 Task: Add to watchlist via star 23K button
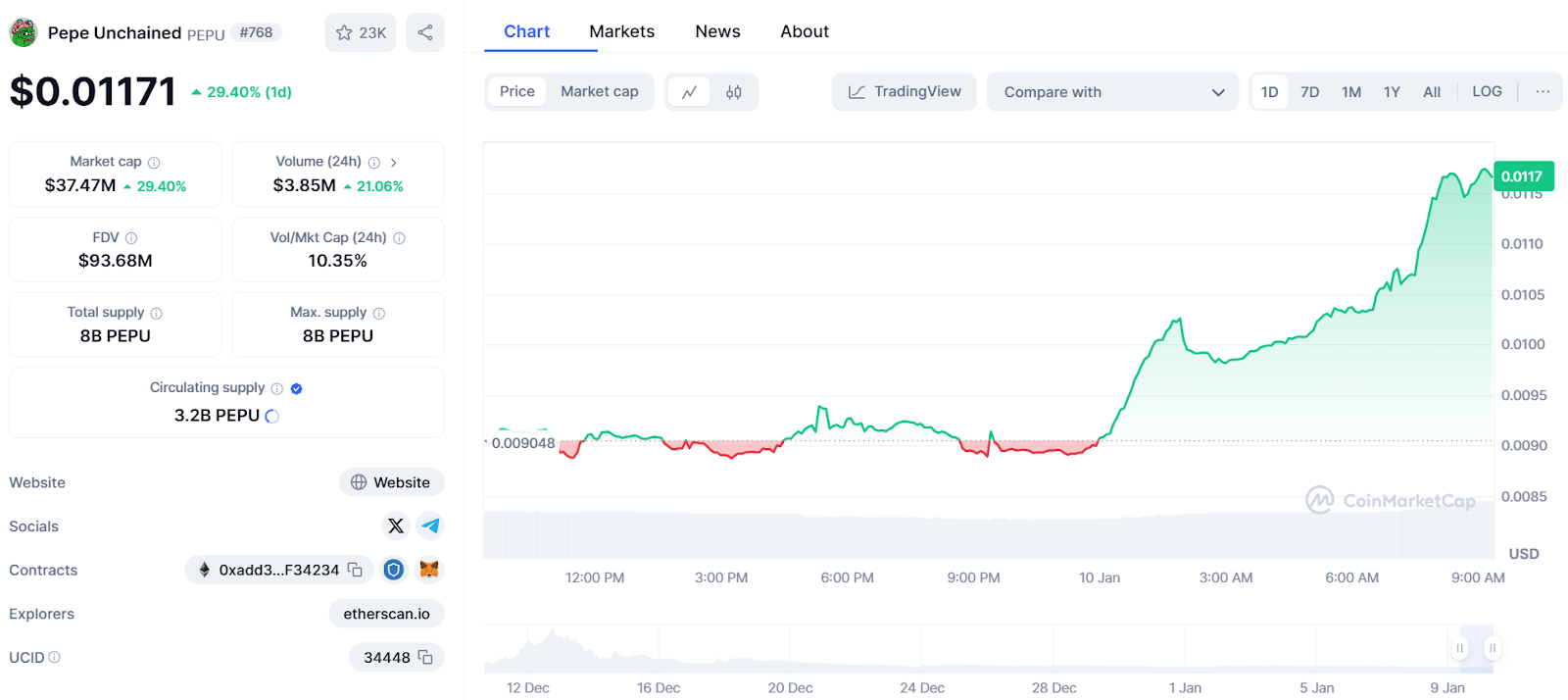[x=361, y=32]
